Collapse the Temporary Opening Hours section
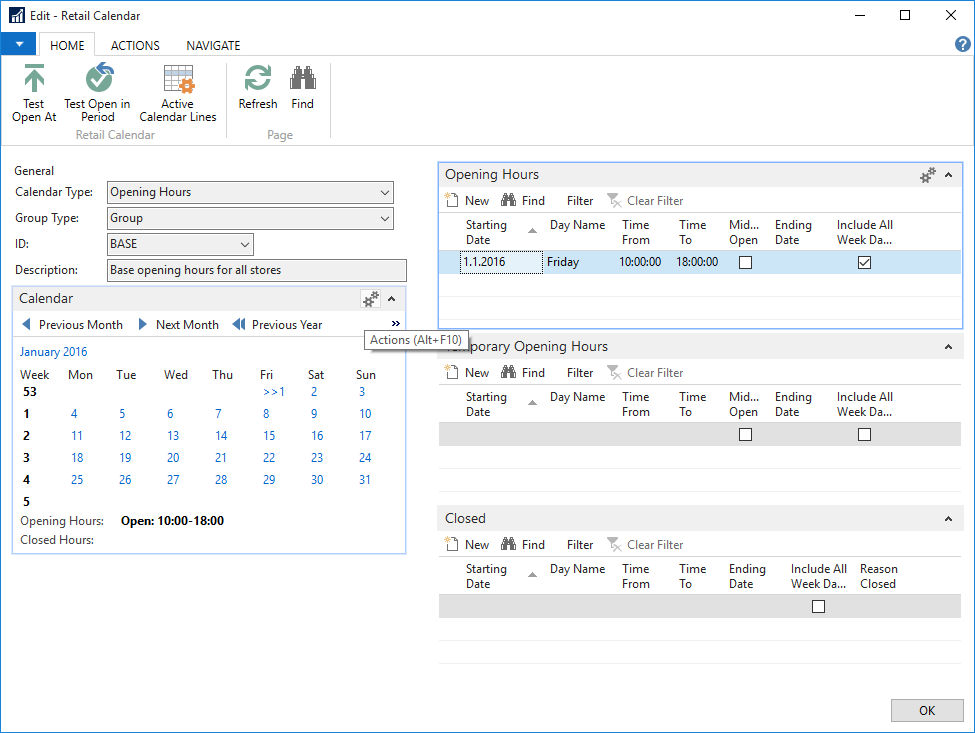 point(948,347)
